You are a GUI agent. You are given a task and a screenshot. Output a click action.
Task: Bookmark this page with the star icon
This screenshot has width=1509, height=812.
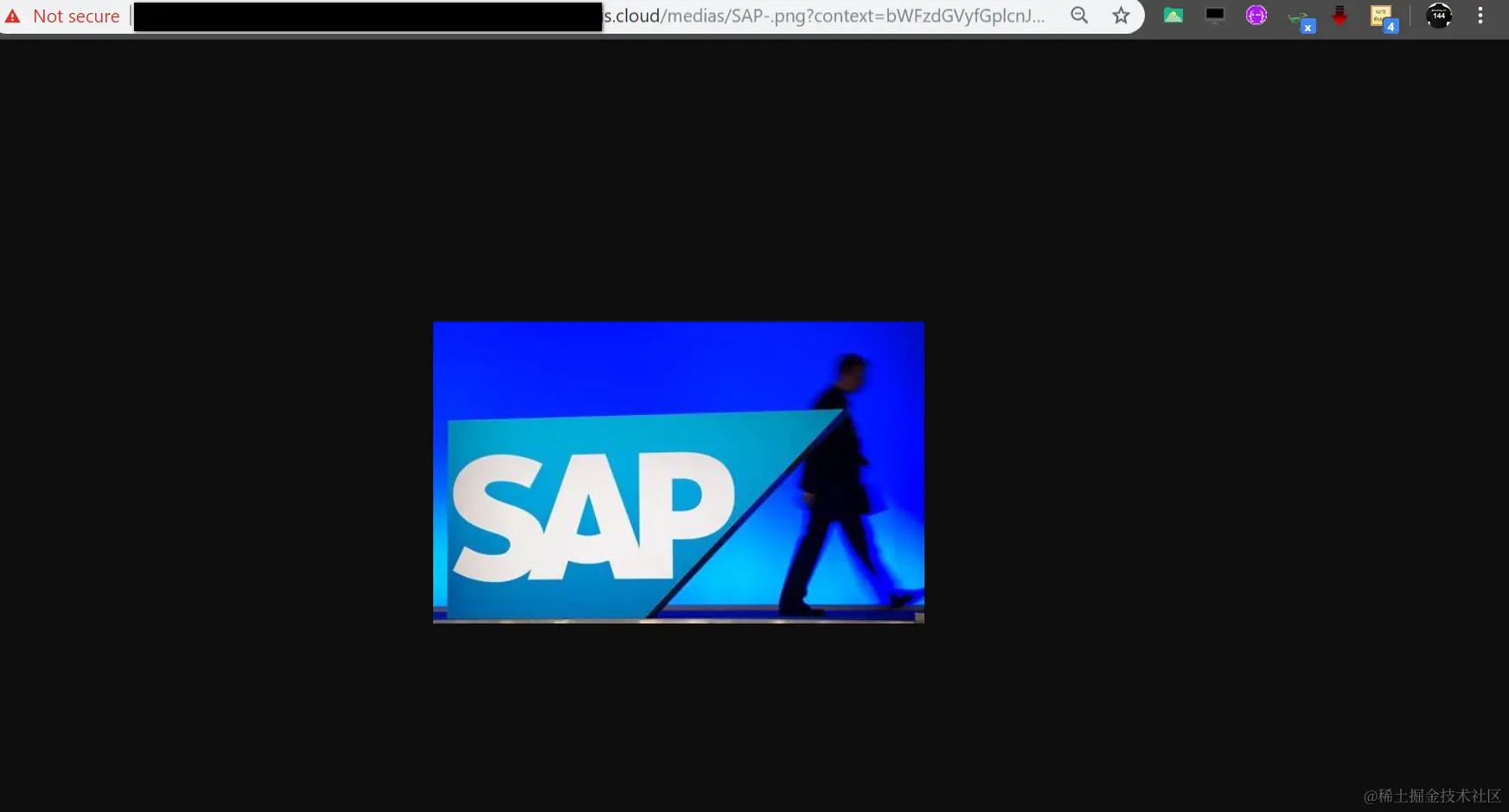point(1121,16)
